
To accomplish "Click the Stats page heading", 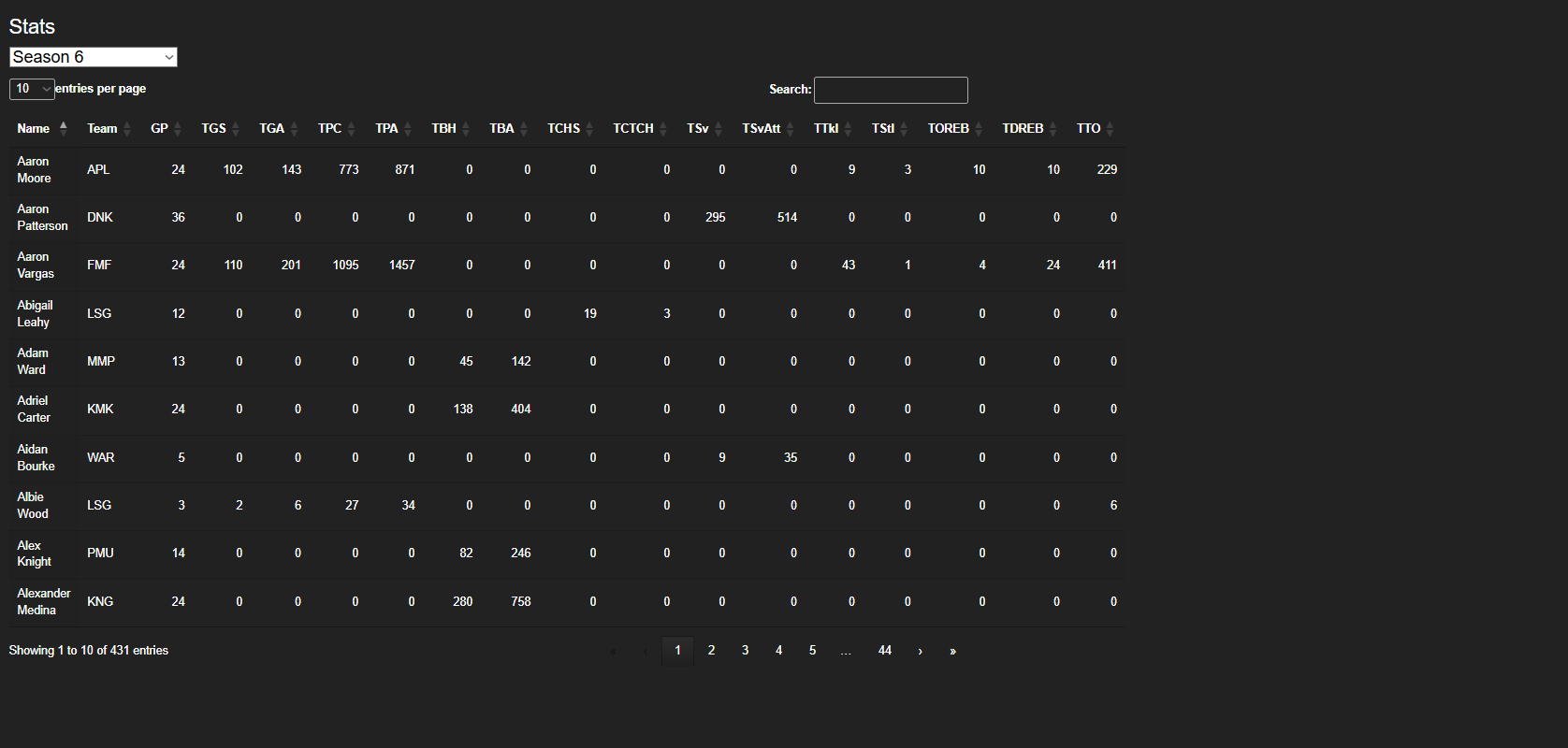I will click(x=32, y=26).
